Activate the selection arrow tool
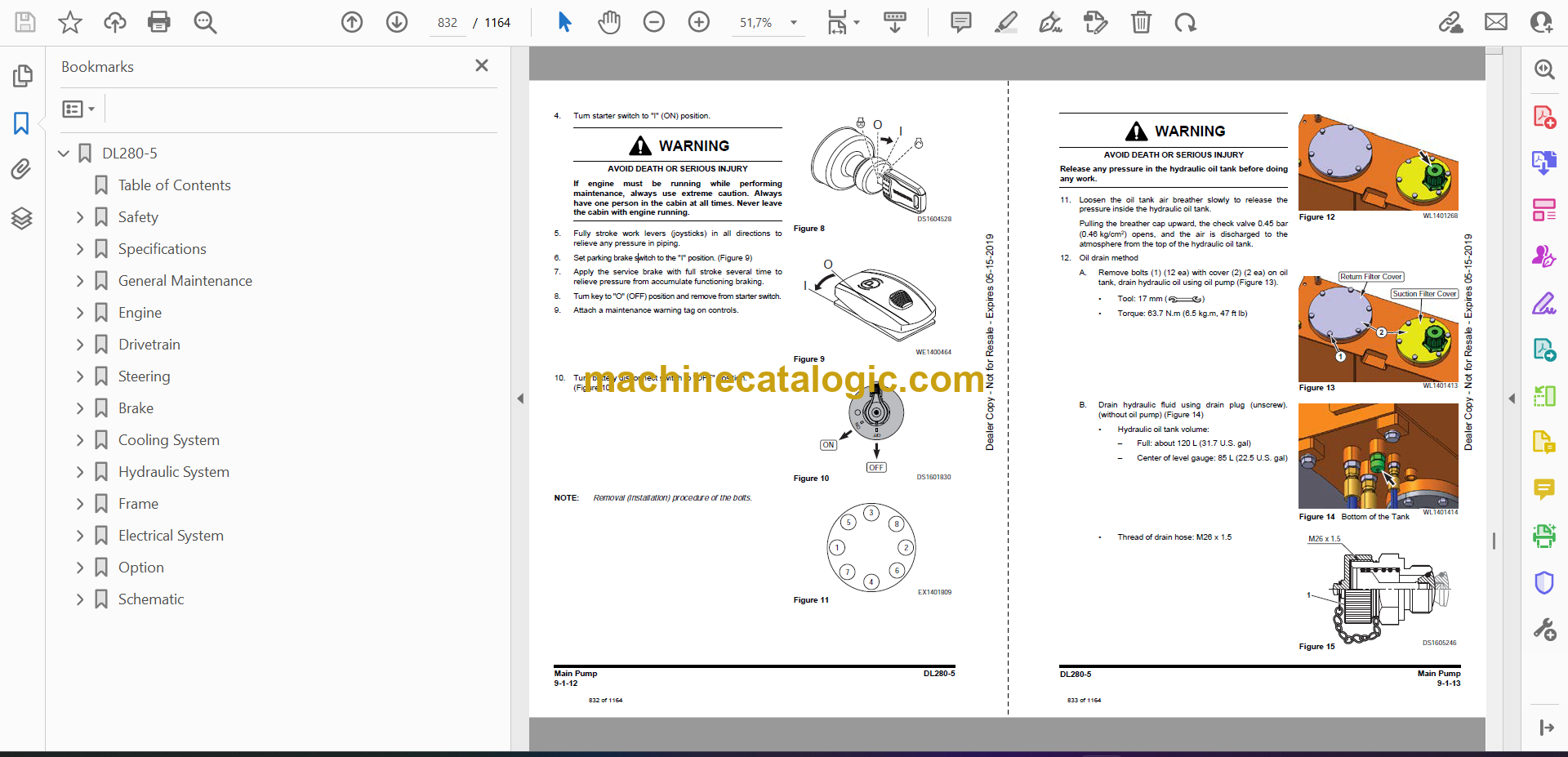The height and width of the screenshot is (757, 1568). pyautogui.click(x=564, y=22)
